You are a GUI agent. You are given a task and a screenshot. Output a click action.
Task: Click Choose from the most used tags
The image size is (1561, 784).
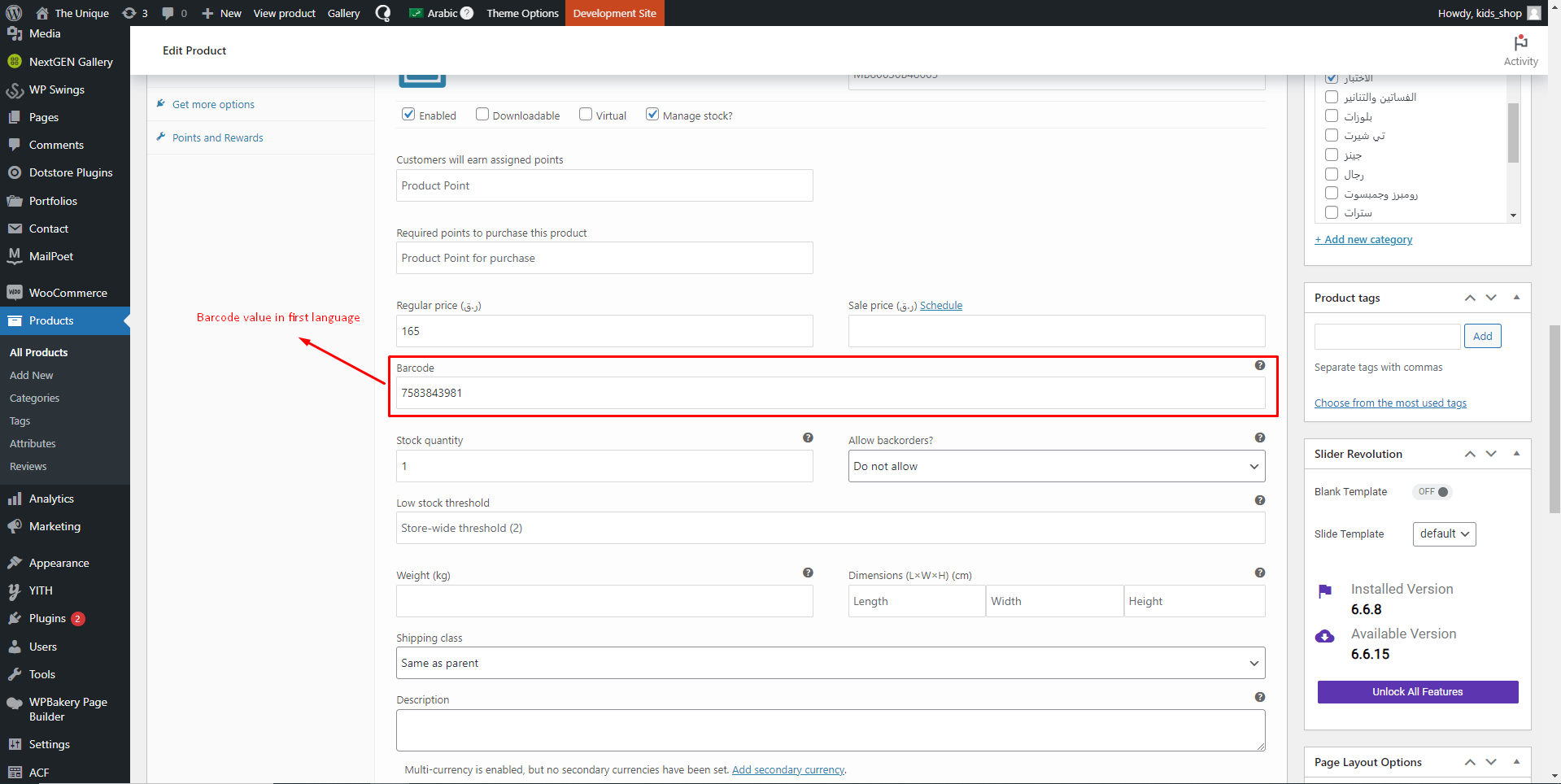(x=1390, y=403)
